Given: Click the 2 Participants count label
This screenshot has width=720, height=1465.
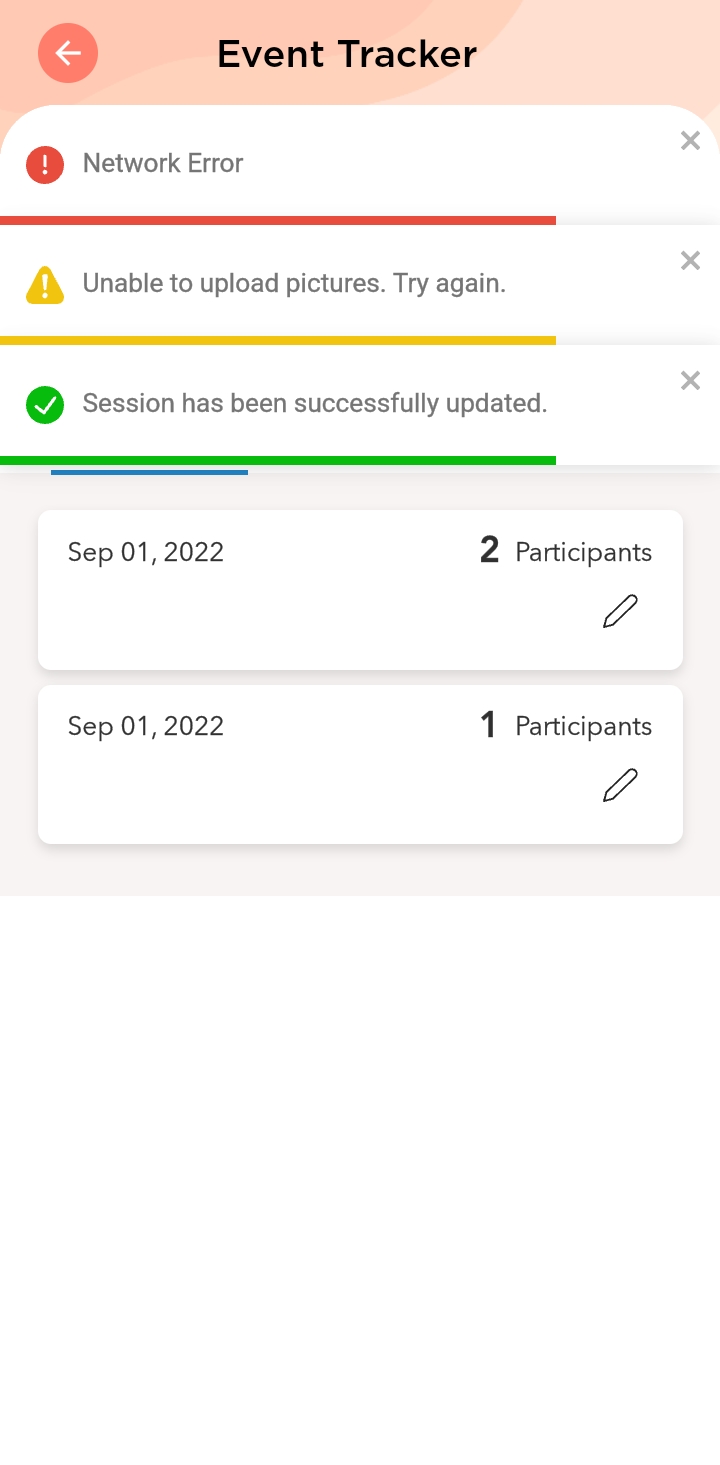Looking at the screenshot, I should pyautogui.click(x=566, y=551).
